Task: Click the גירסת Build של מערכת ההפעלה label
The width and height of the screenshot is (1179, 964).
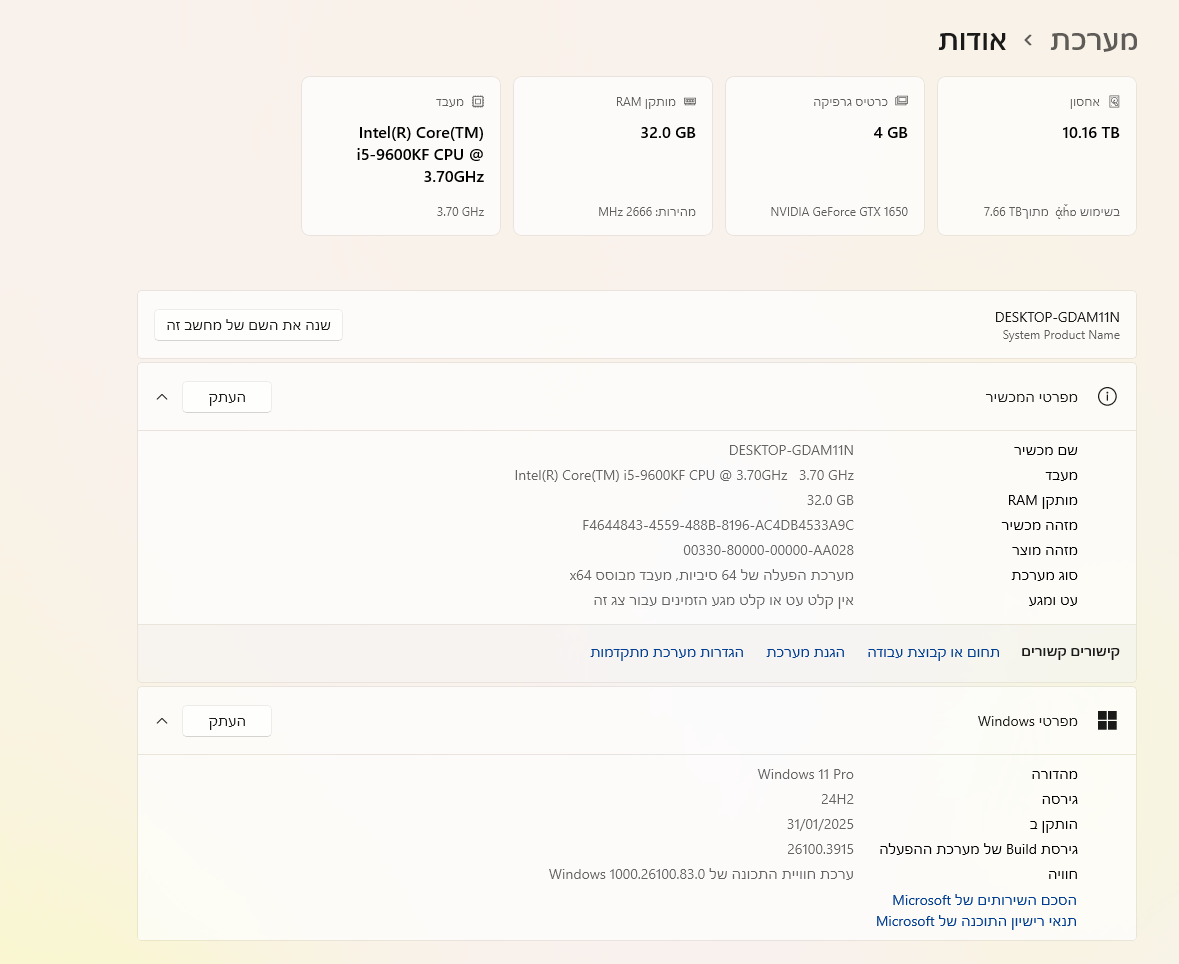Action: click(978, 849)
